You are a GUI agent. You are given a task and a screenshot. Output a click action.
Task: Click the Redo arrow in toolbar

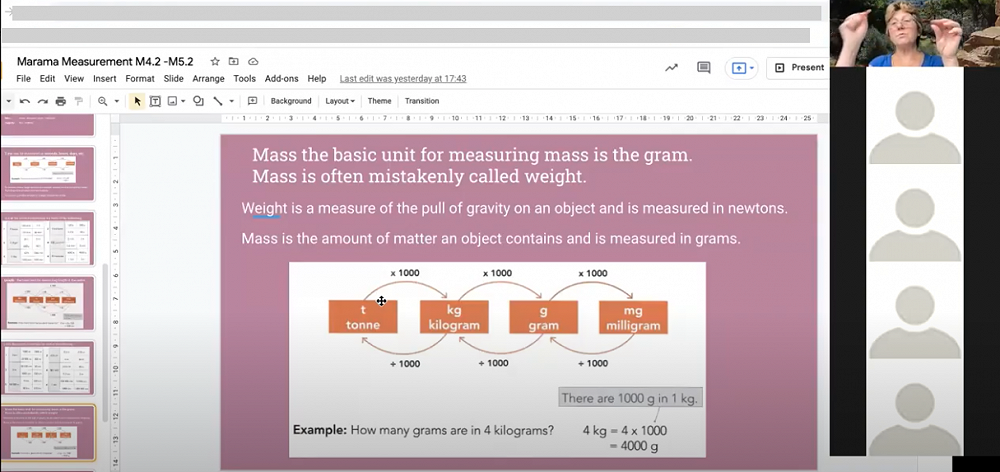(x=42, y=101)
